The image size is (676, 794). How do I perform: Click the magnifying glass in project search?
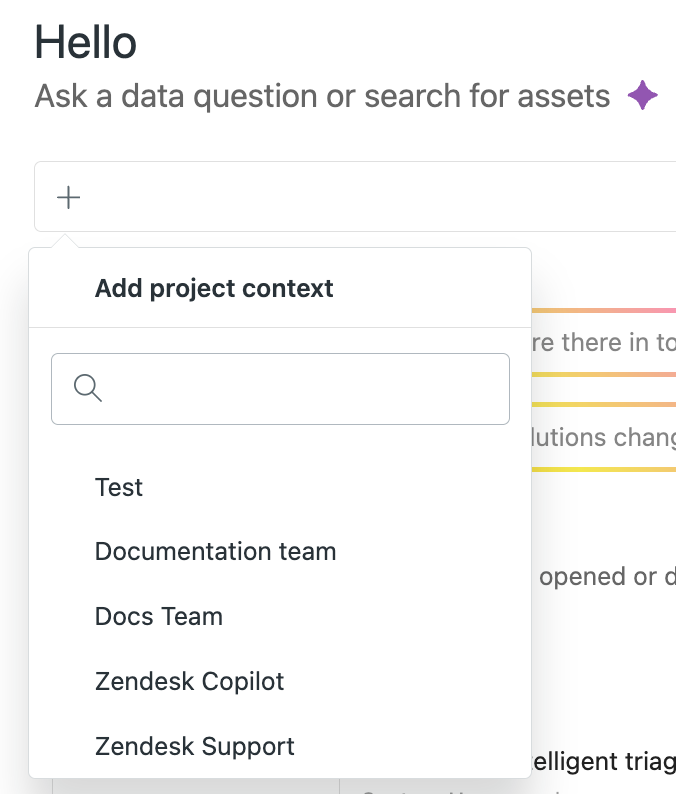click(88, 388)
